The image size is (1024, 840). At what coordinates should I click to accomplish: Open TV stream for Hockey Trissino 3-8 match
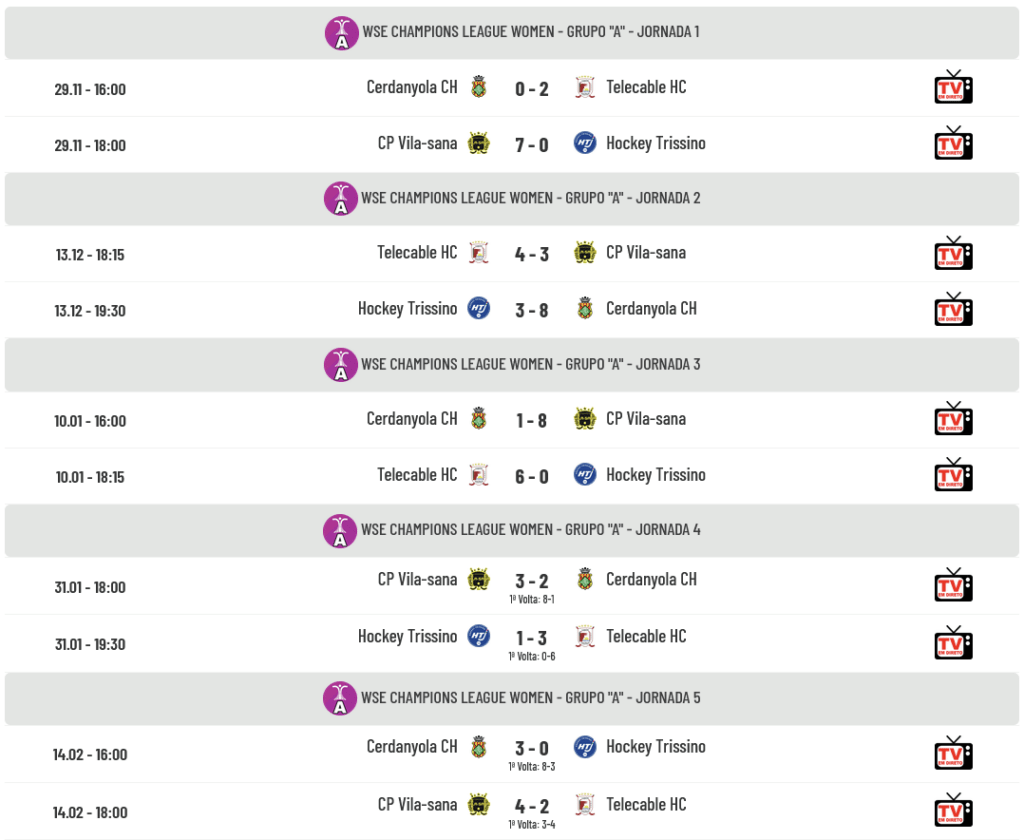click(952, 310)
